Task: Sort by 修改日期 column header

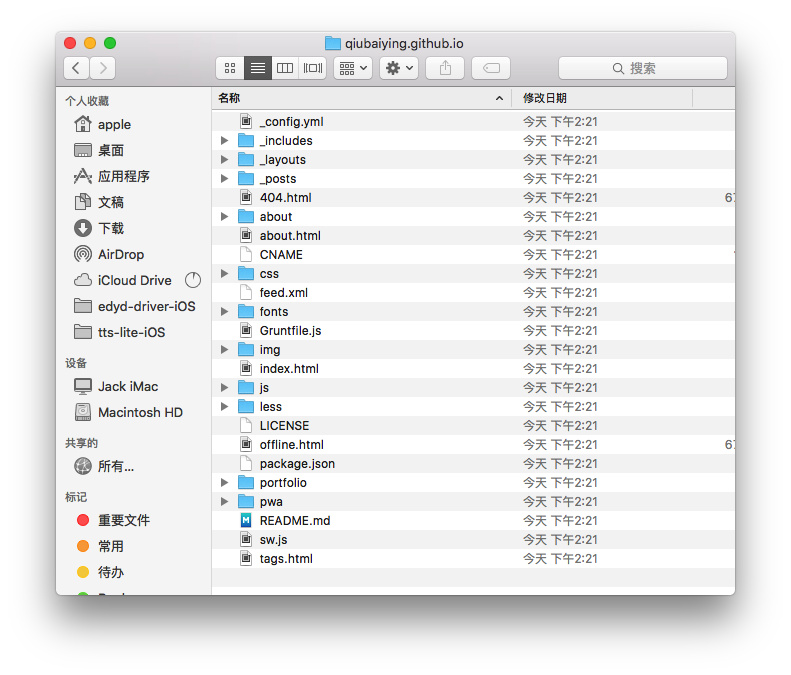Action: point(602,98)
